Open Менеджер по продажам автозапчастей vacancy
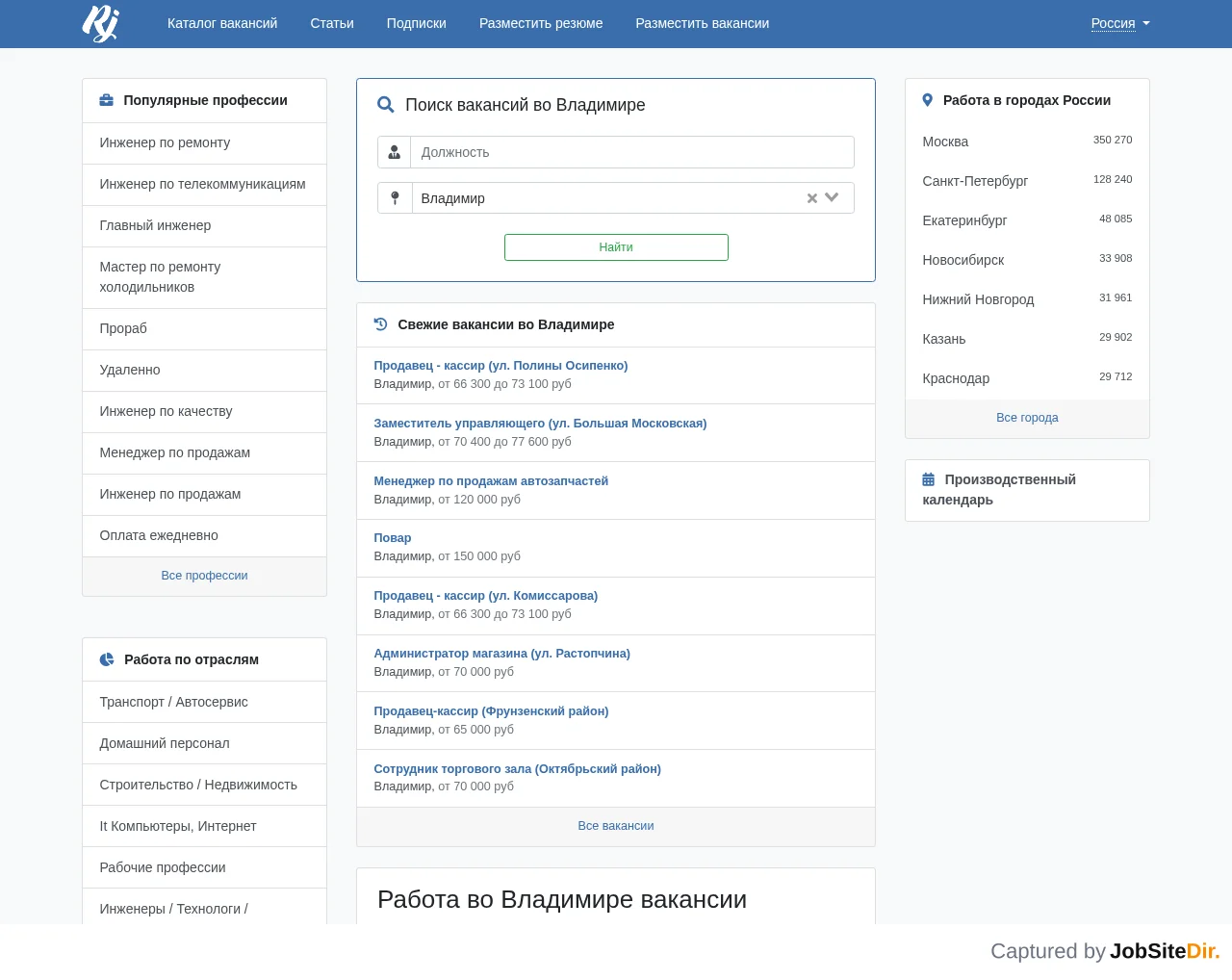1232x980 pixels. [x=491, y=481]
